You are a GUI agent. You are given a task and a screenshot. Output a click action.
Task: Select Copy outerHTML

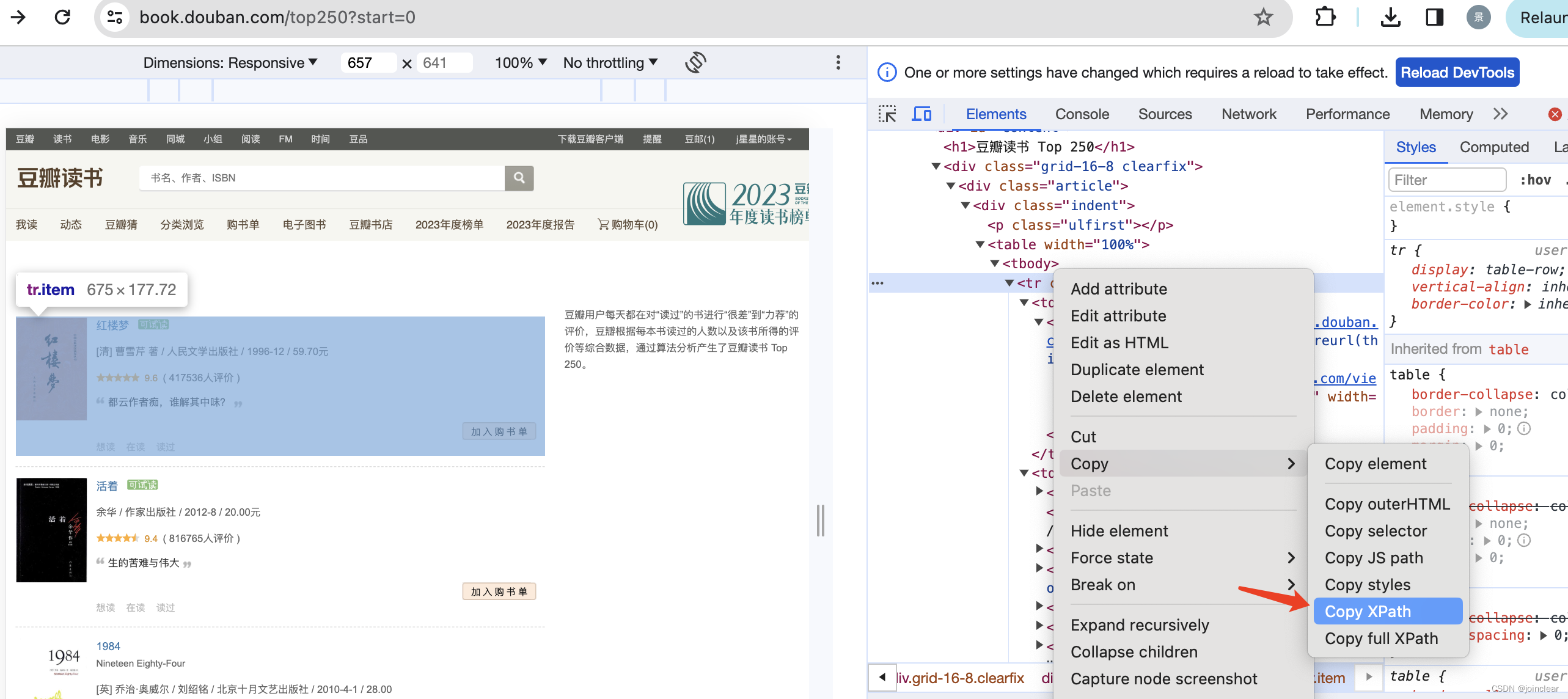point(1388,504)
